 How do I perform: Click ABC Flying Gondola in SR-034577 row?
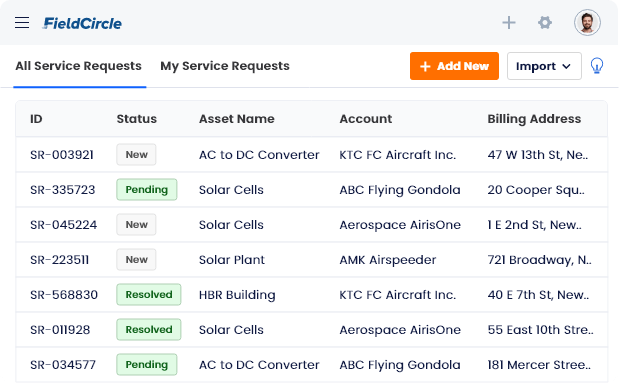click(400, 365)
